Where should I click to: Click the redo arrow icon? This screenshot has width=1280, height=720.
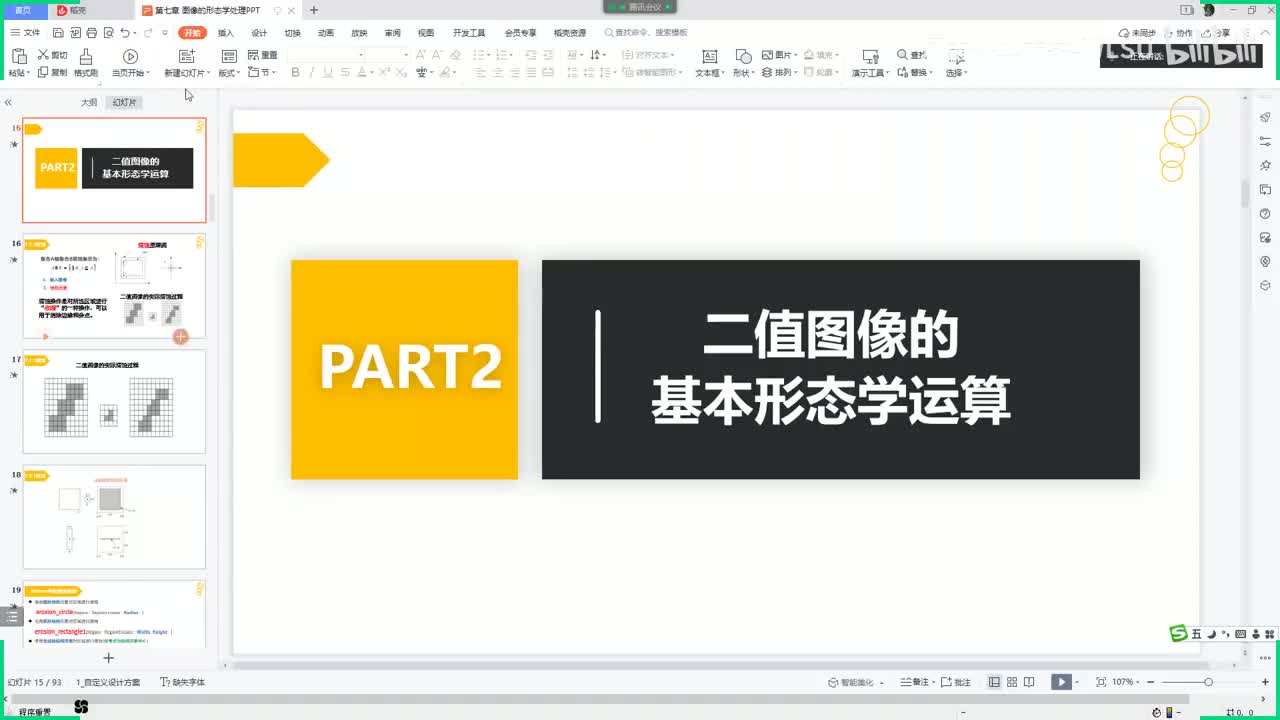(149, 33)
